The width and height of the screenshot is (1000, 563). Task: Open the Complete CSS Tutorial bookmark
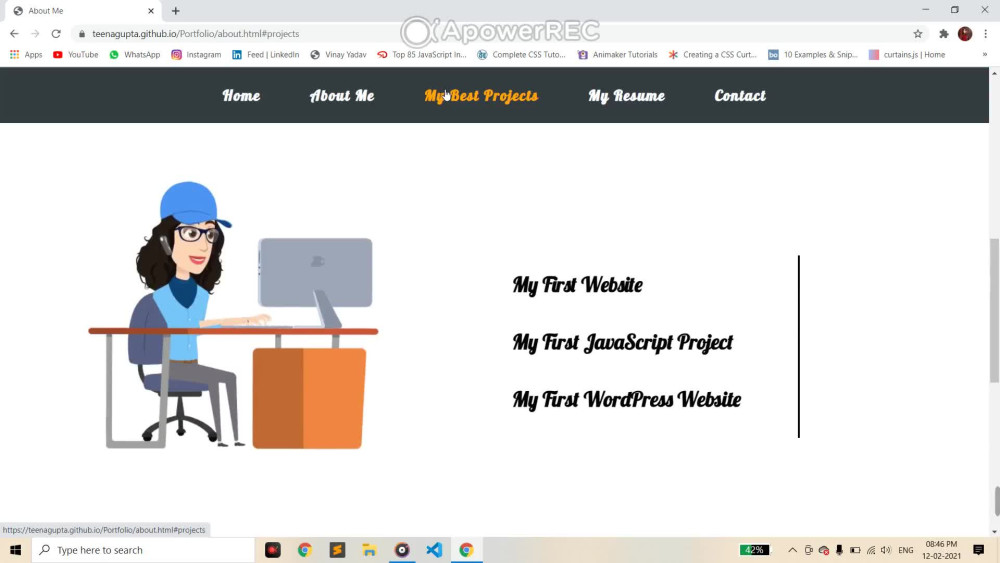[x=522, y=55]
